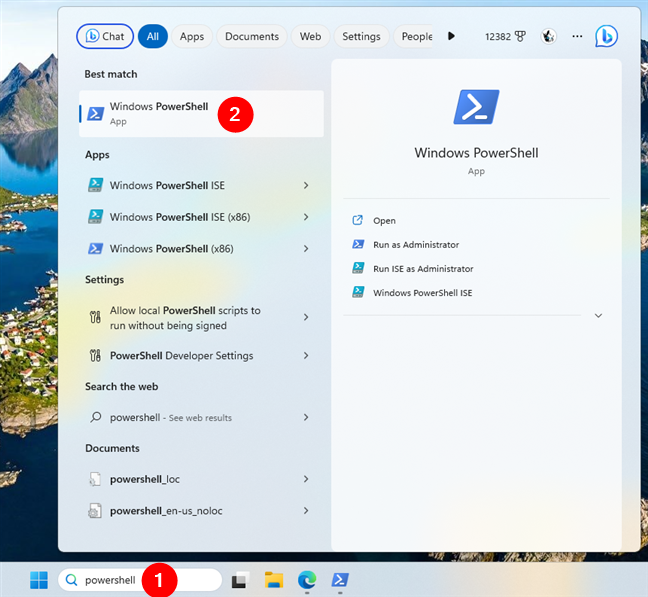Select Windows PowerShell best match result
The image size is (648, 597).
[158, 113]
